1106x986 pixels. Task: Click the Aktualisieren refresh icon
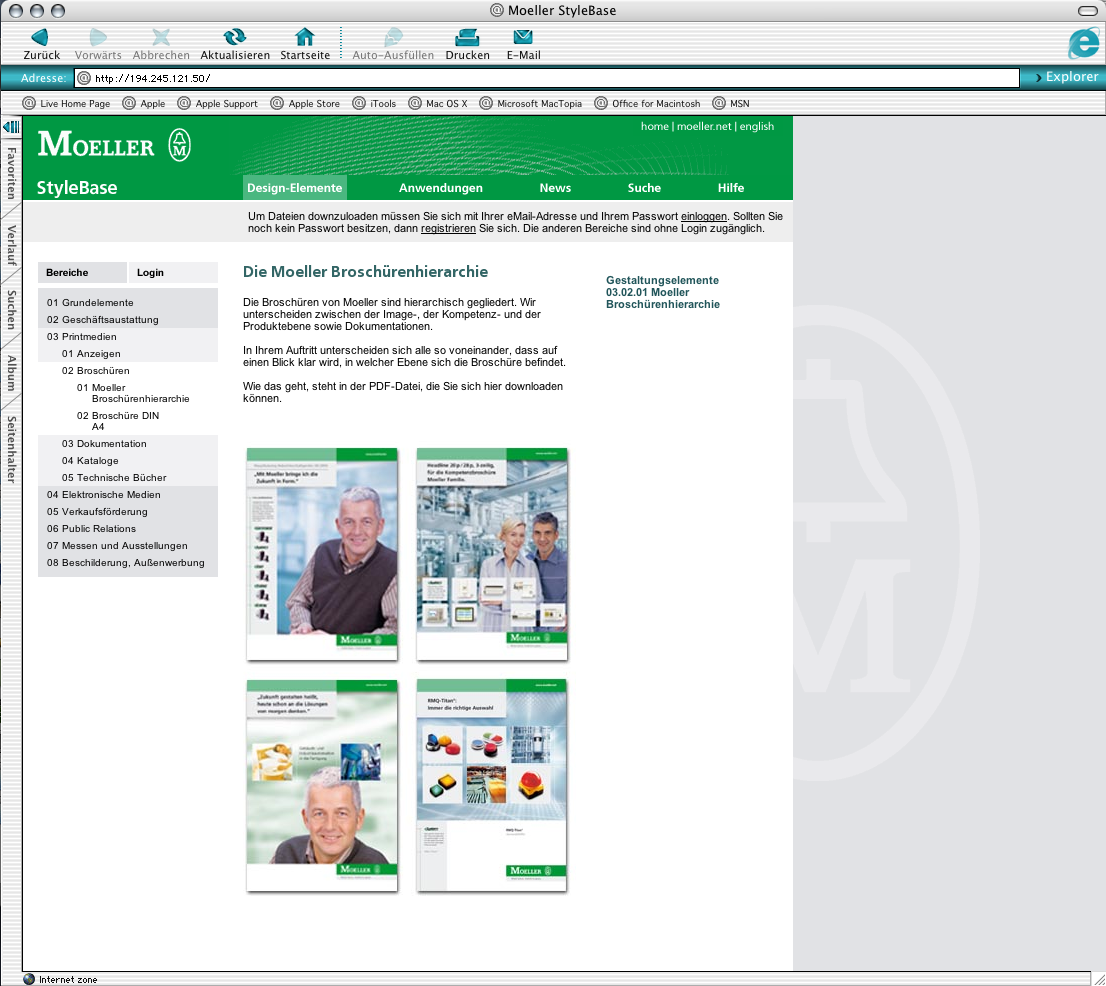pyautogui.click(x=235, y=38)
